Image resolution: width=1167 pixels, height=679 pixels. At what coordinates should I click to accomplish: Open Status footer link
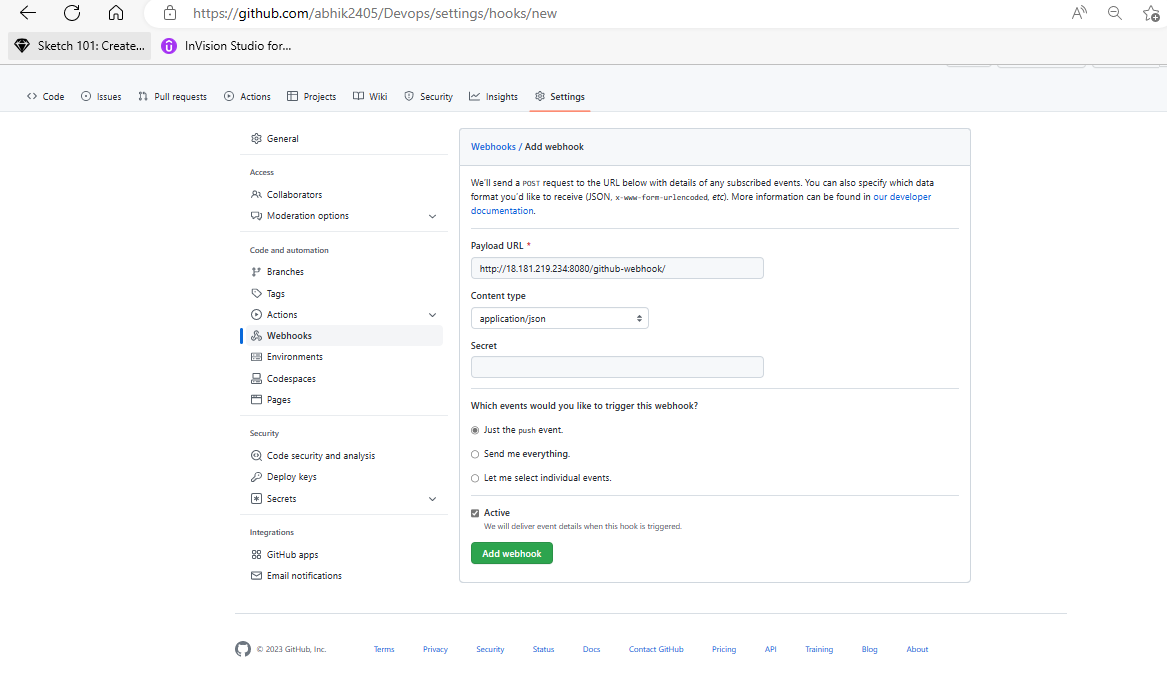pos(543,649)
